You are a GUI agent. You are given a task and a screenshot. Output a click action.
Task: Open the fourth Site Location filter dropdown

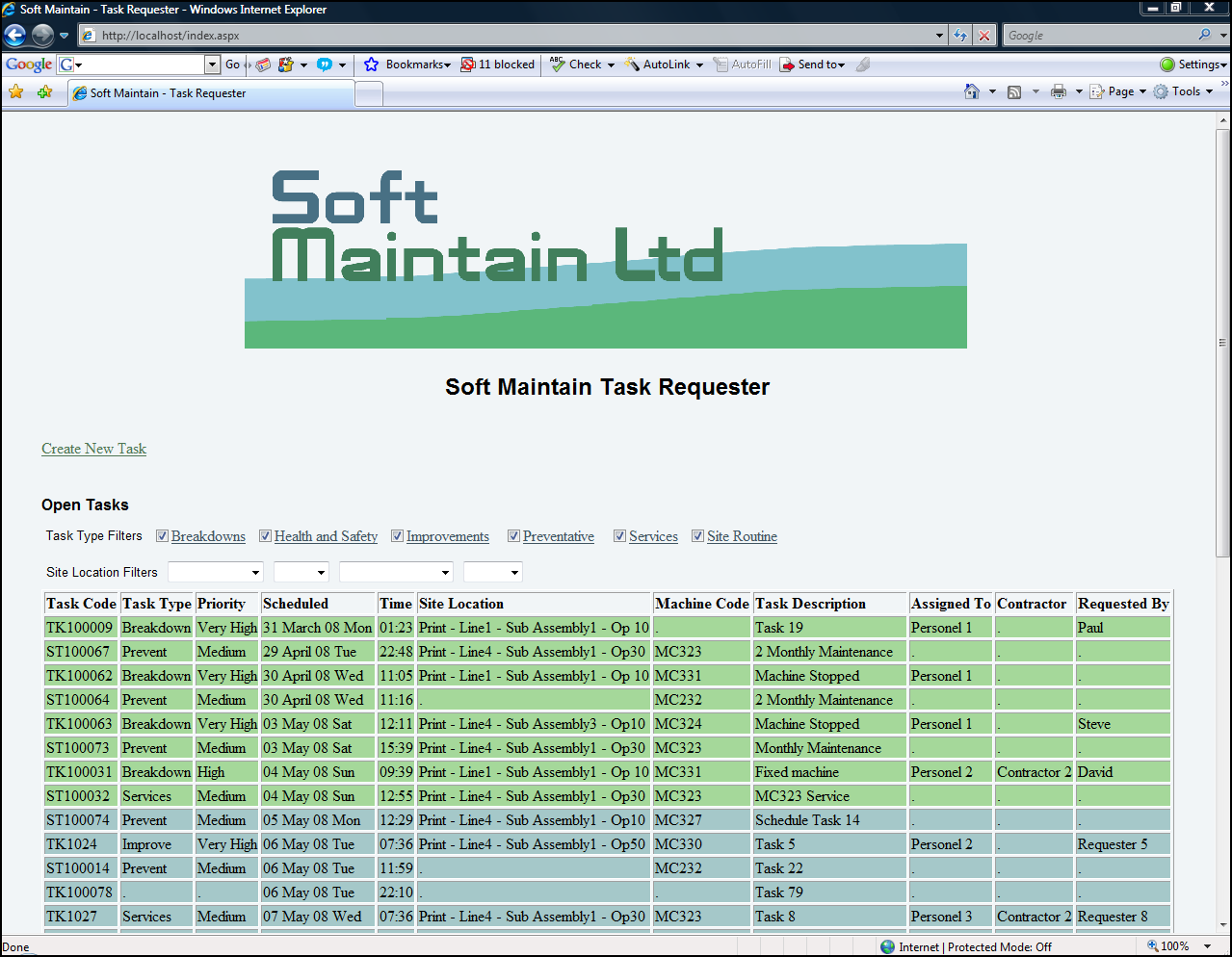[x=493, y=572]
